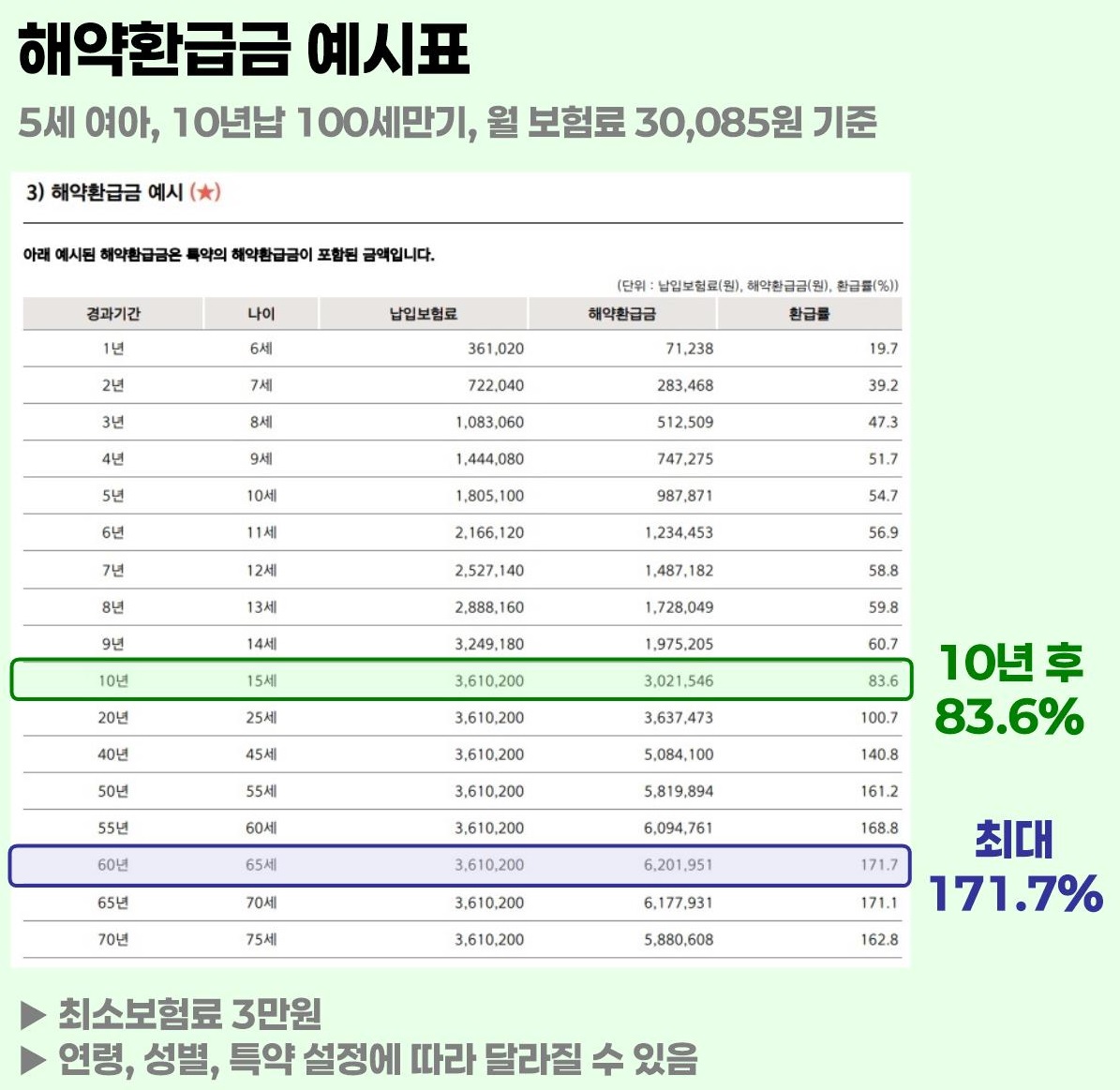The image size is (1120, 1090).
Task: Click the triangle bullet before 연령, 성별
Action: pos(33,1060)
